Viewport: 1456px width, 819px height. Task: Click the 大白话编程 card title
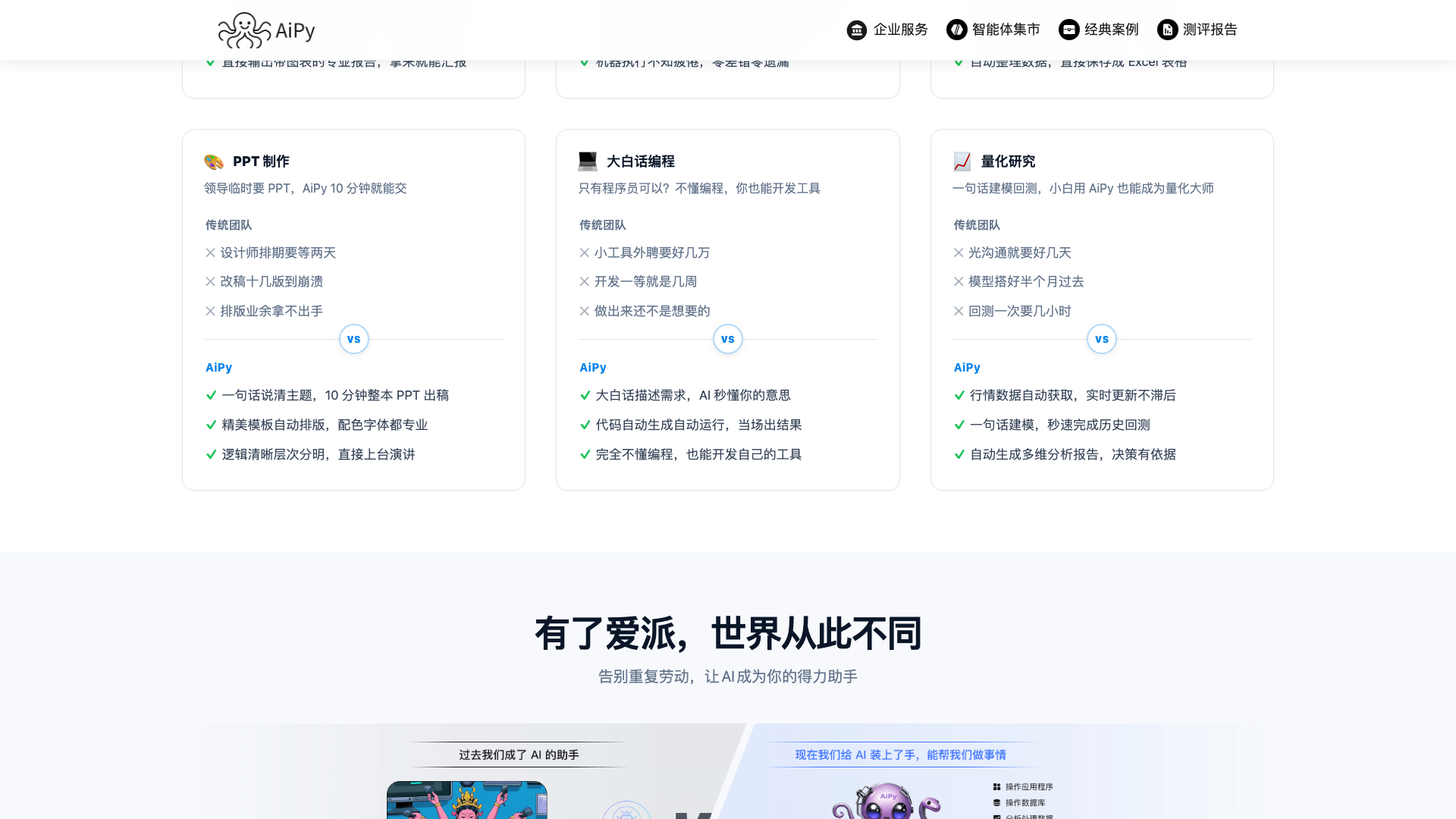641,162
